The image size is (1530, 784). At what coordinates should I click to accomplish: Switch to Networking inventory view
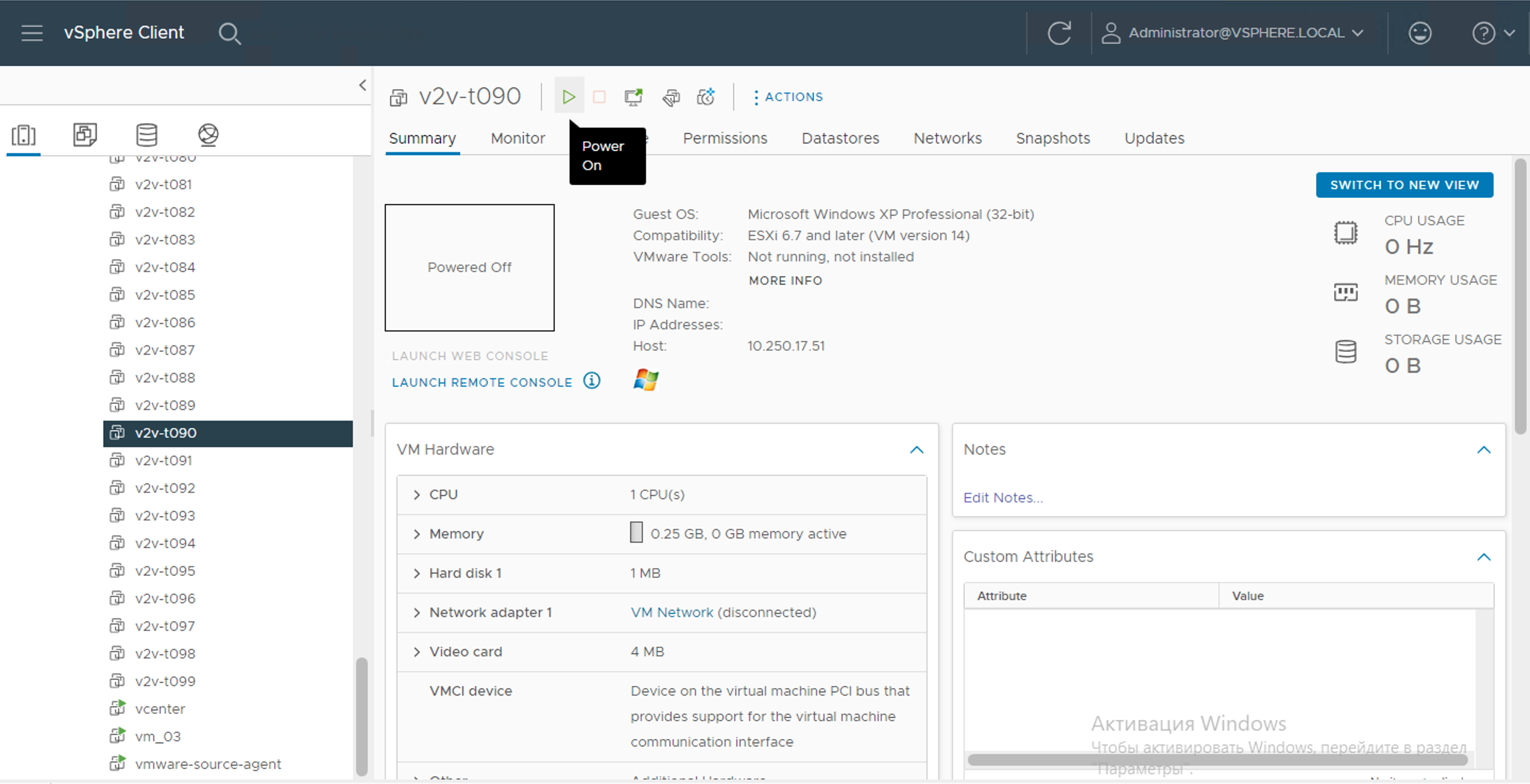208,135
